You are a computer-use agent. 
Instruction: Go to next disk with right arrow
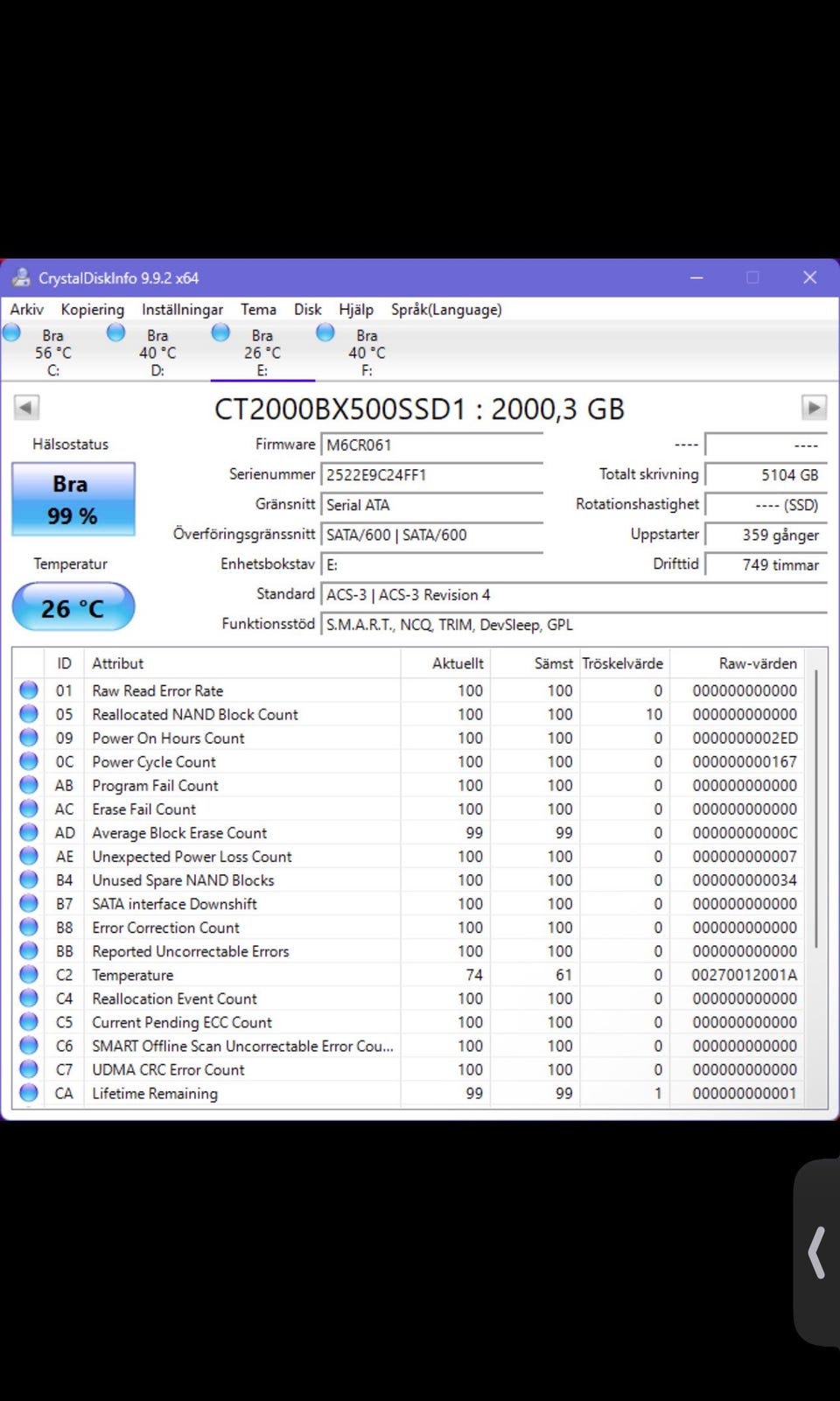(x=814, y=407)
